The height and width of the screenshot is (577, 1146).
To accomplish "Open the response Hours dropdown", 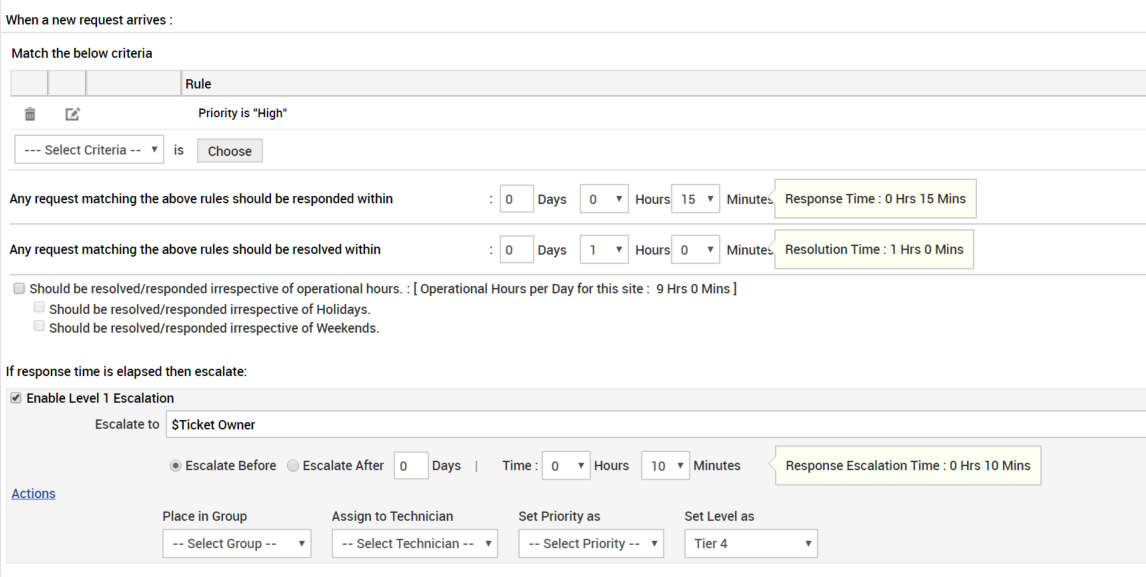I will [604, 199].
